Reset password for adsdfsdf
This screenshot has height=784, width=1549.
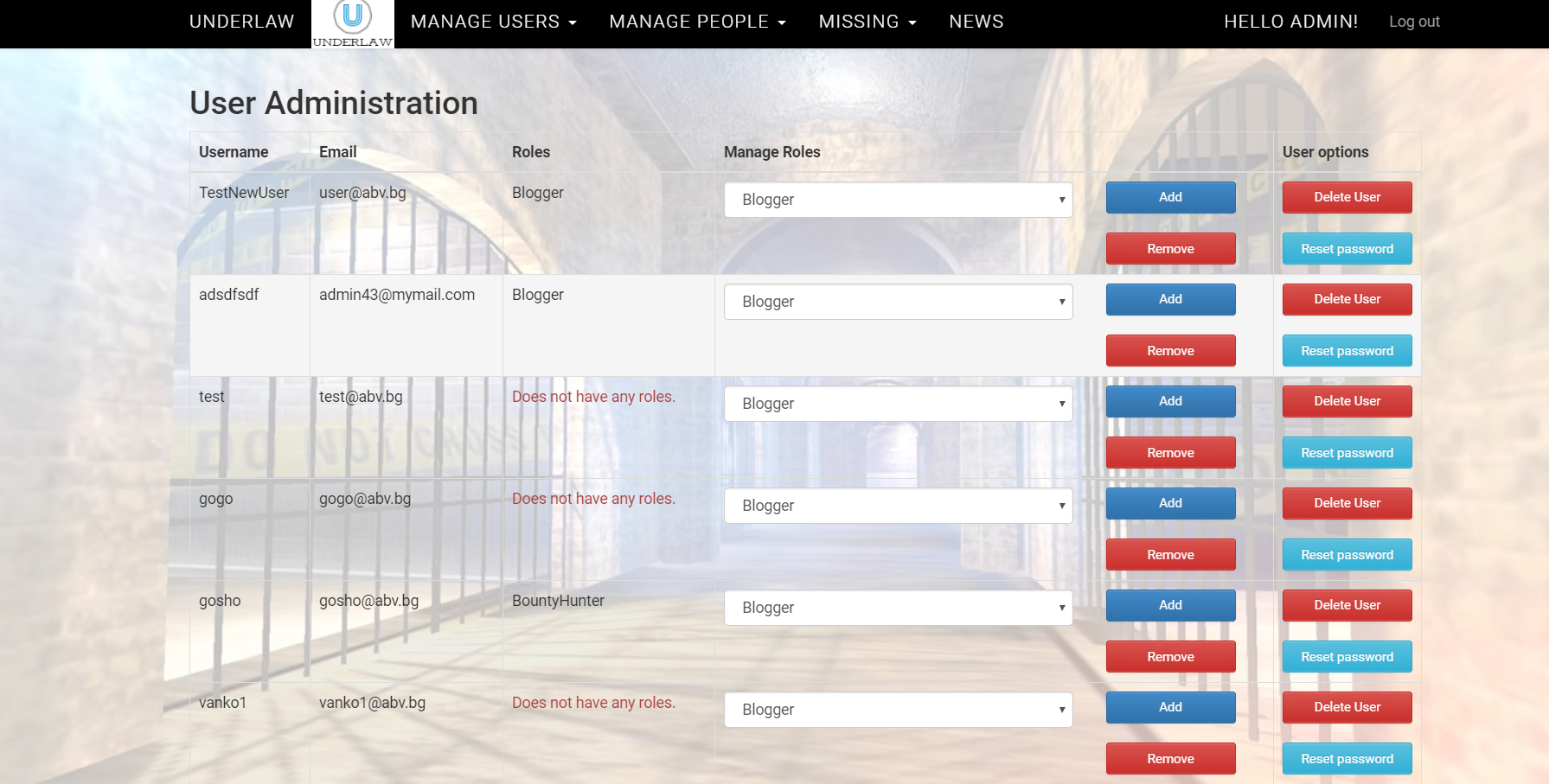[1347, 351]
